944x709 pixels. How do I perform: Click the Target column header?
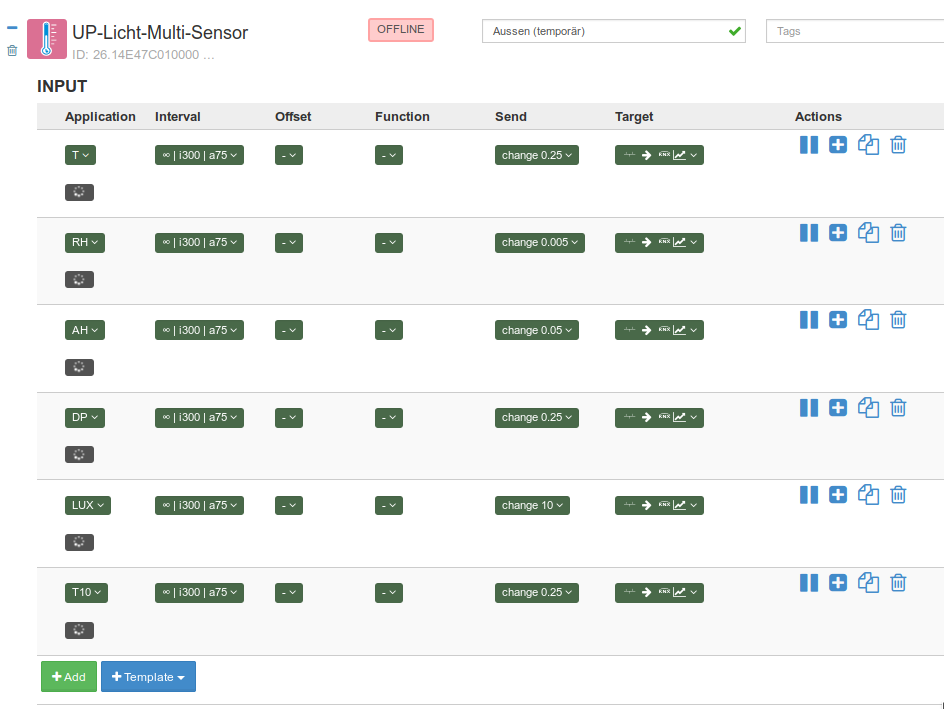tap(634, 117)
